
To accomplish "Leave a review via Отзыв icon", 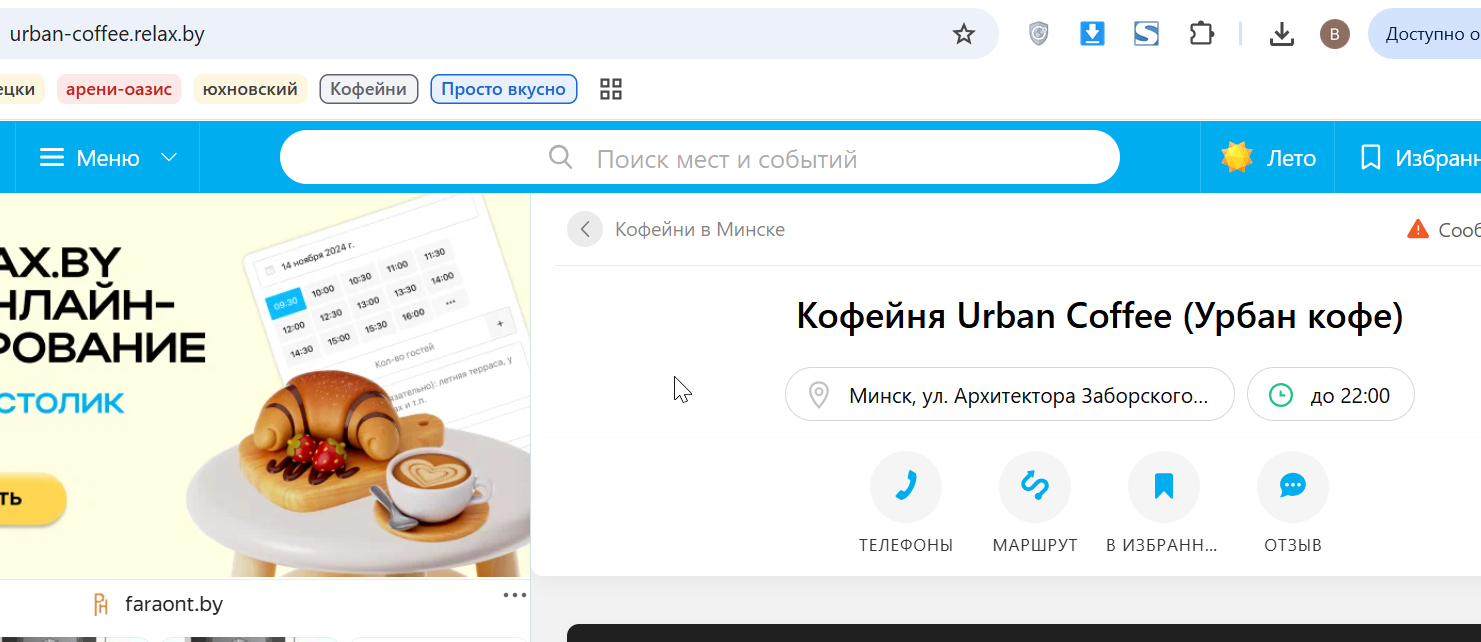I will pyautogui.click(x=1293, y=487).
